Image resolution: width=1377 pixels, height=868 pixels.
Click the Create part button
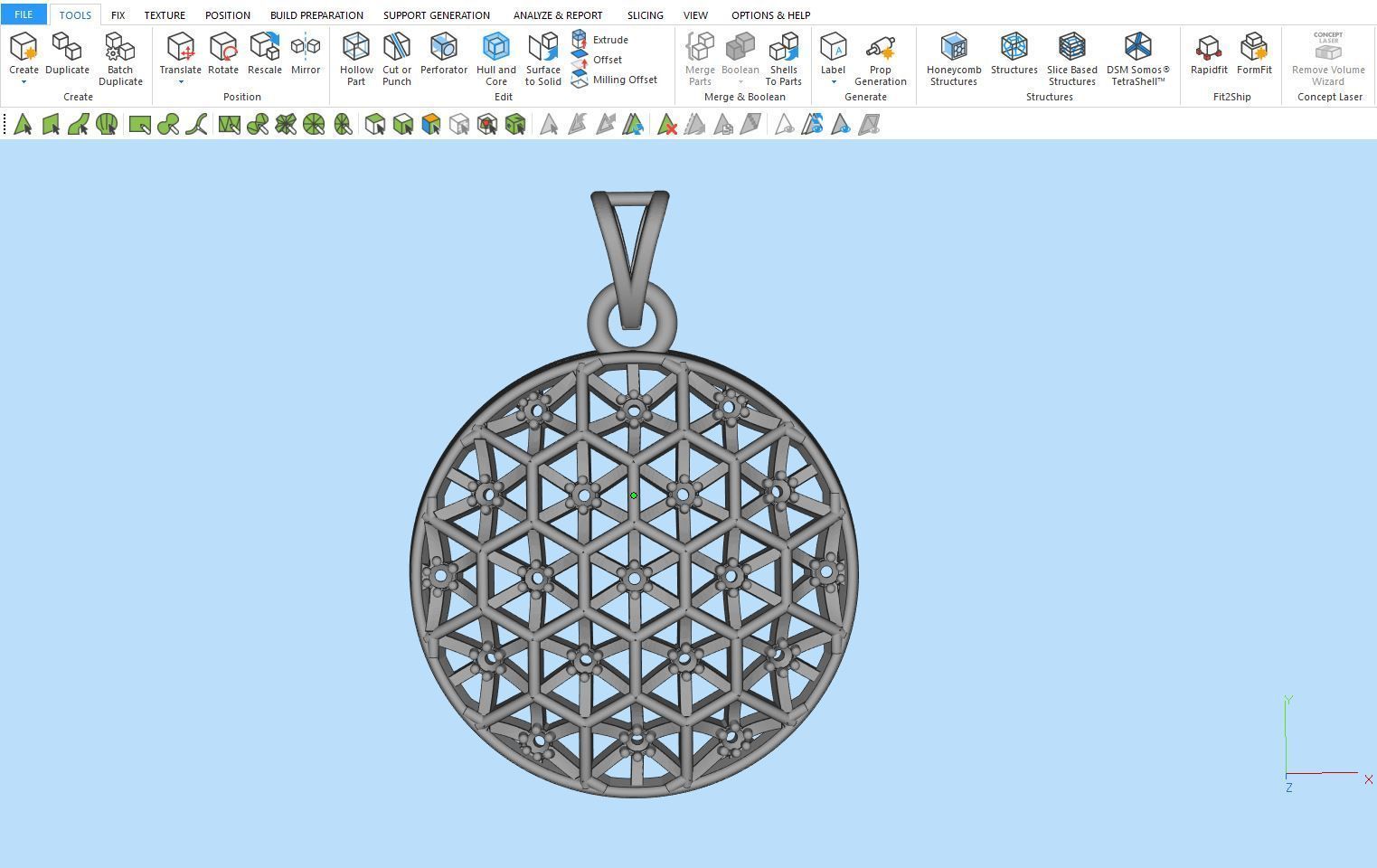point(24,52)
